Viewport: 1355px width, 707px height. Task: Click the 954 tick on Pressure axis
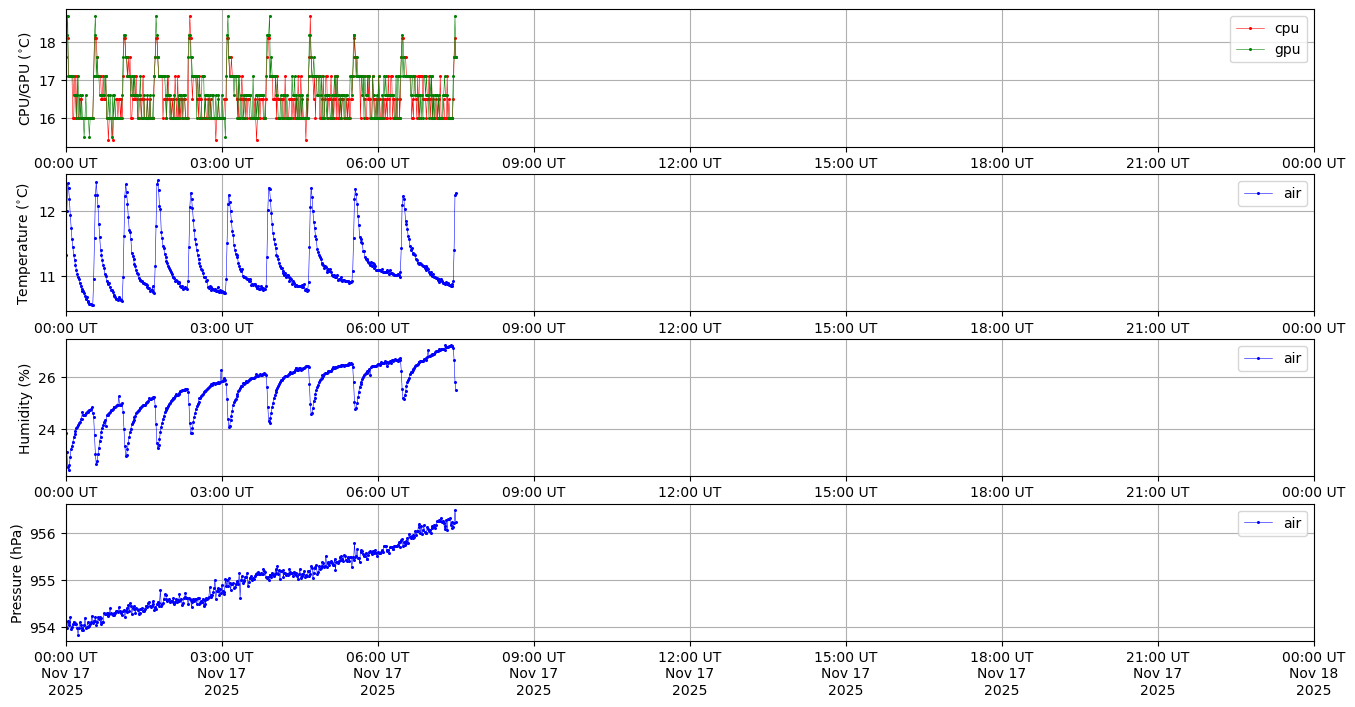pyautogui.click(x=43, y=628)
